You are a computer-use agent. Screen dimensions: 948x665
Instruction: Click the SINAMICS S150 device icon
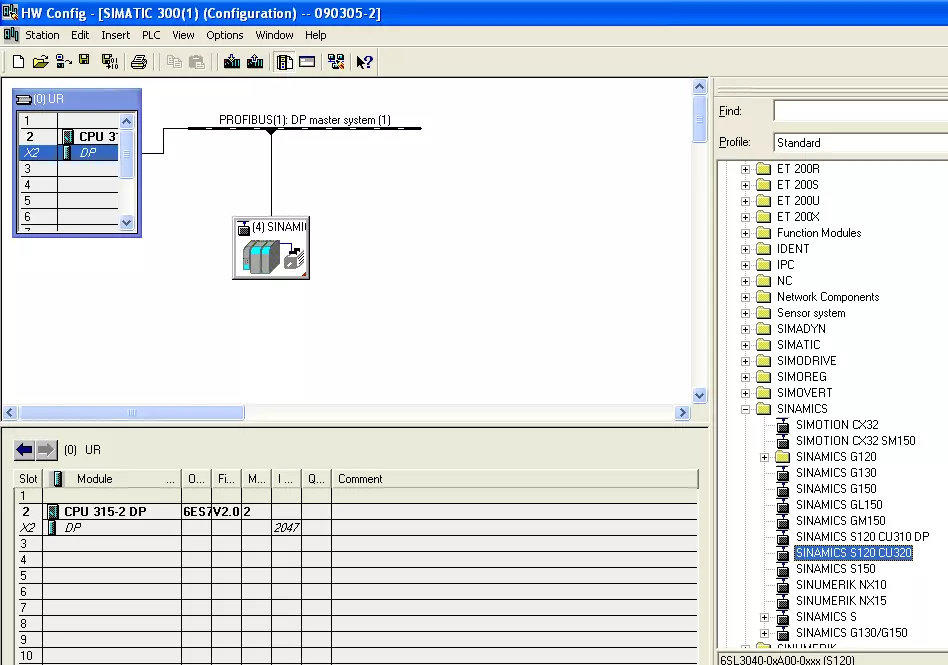[x=783, y=569]
